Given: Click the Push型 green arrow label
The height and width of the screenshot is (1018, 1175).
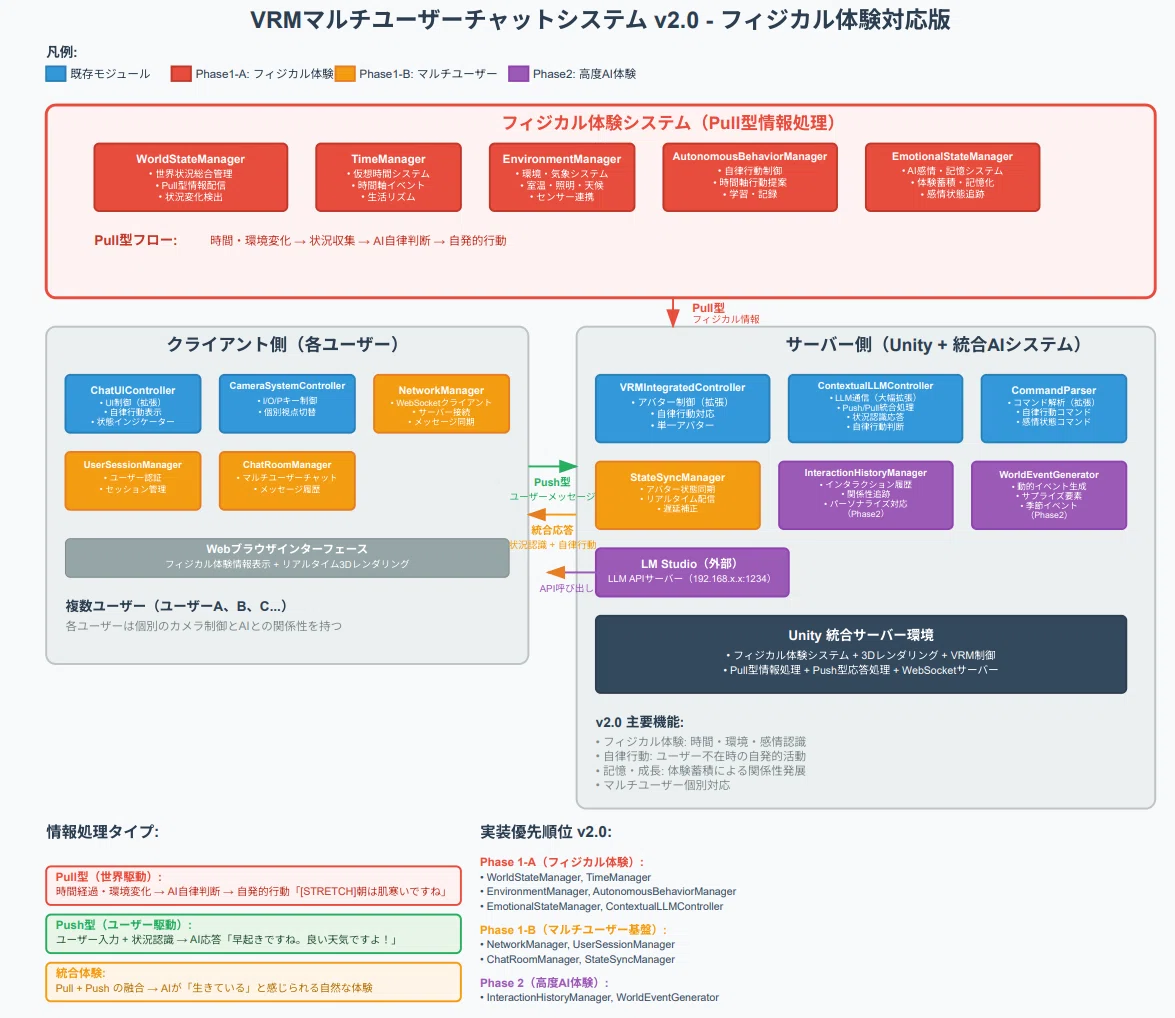Looking at the screenshot, I should click(552, 482).
